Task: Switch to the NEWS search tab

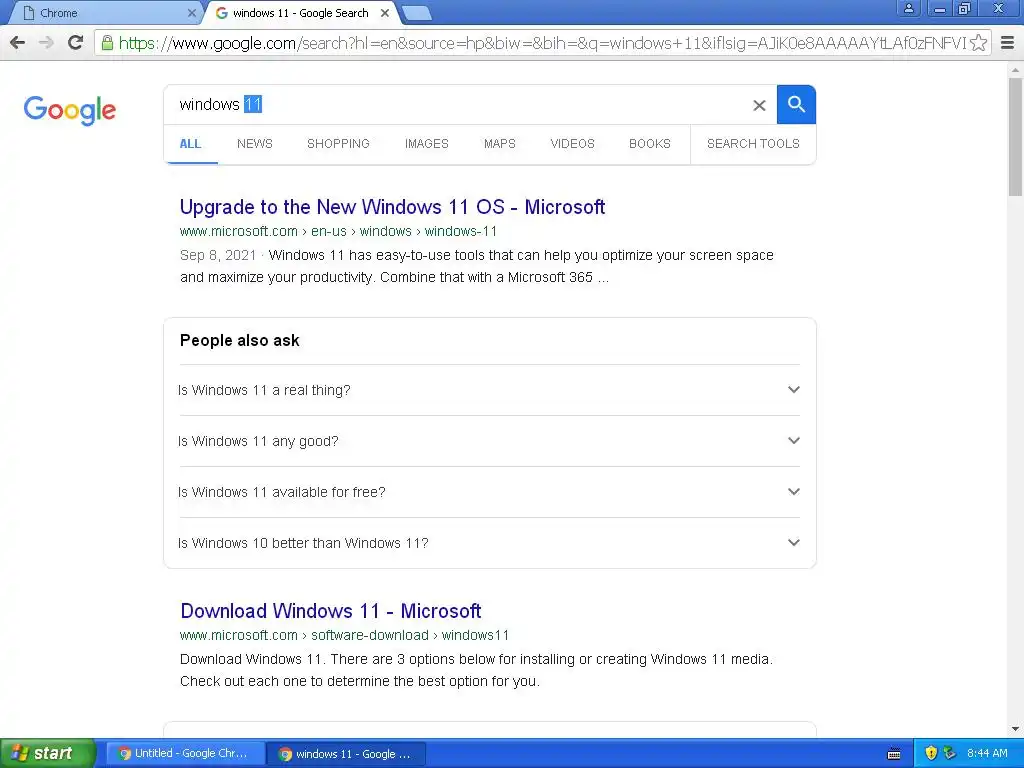Action: pyautogui.click(x=255, y=144)
